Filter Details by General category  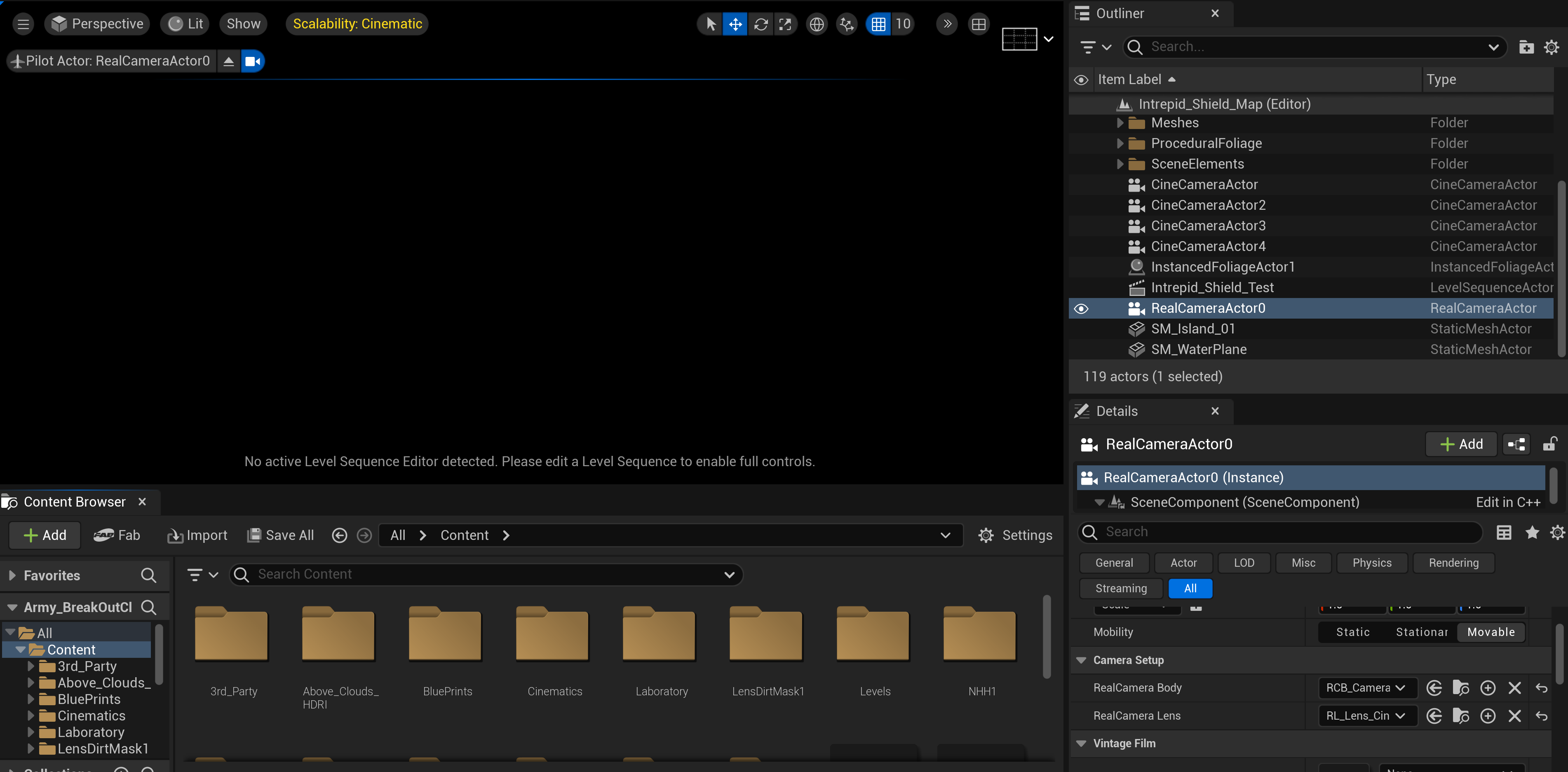coord(1114,563)
